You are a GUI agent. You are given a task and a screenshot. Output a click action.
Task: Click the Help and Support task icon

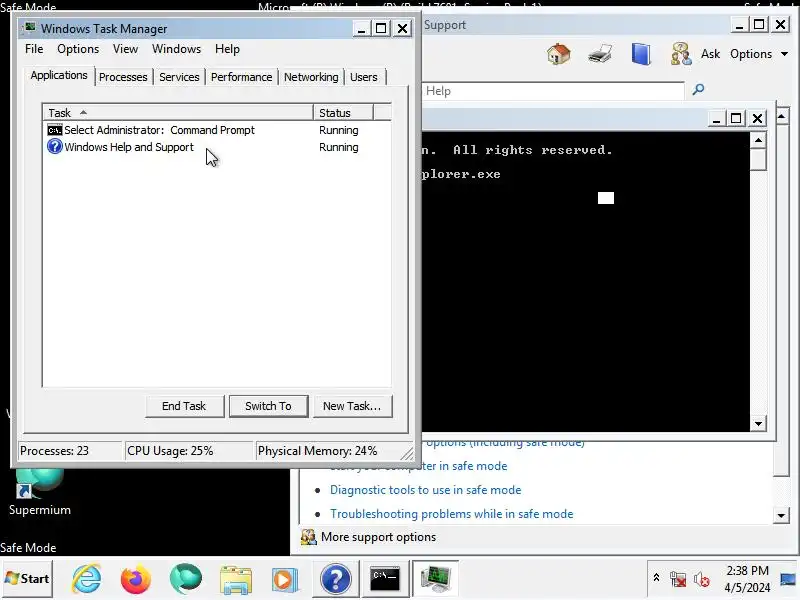pyautogui.click(x=55, y=147)
